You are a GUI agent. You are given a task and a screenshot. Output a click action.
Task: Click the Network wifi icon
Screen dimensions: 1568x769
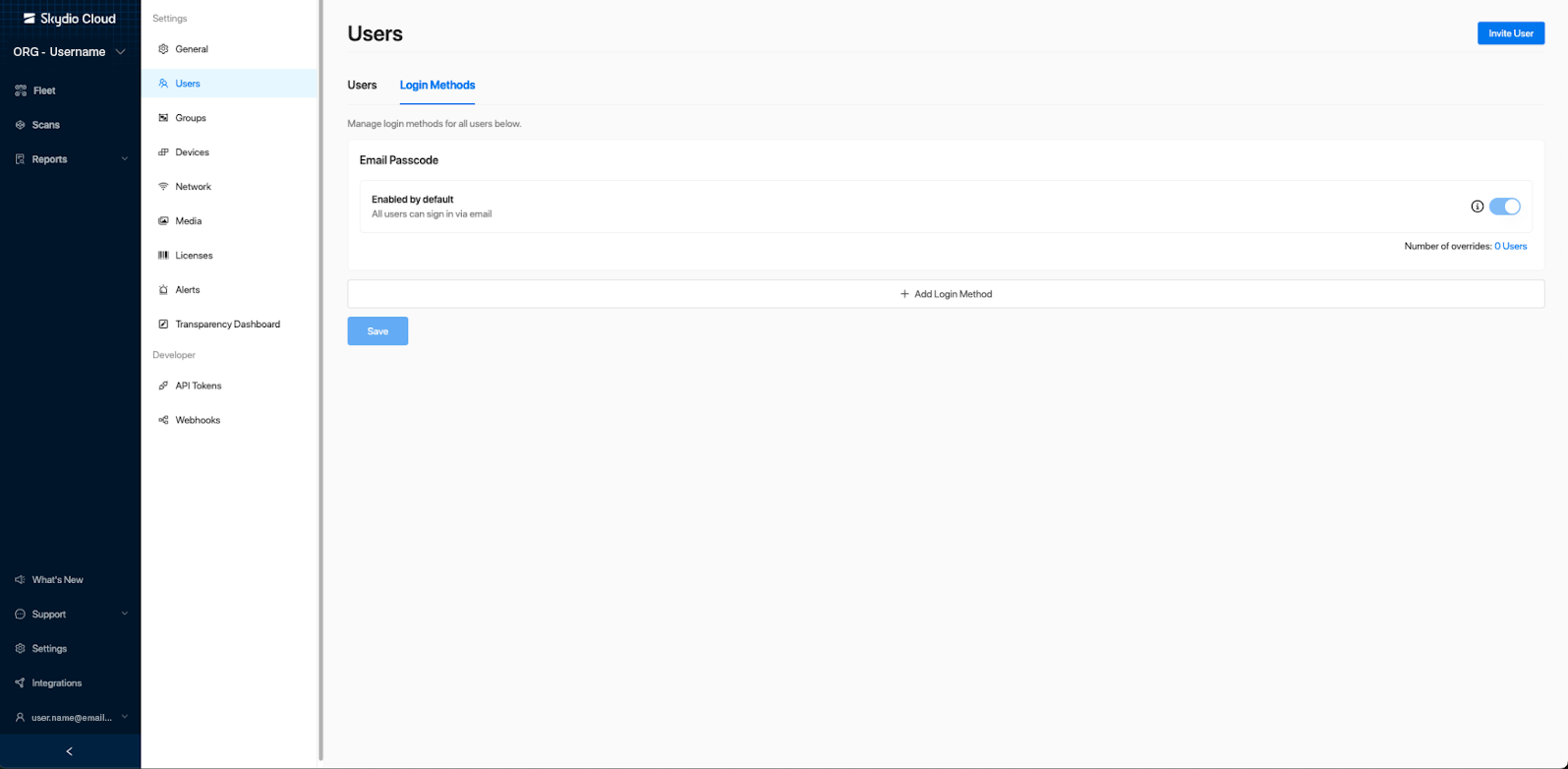(163, 187)
